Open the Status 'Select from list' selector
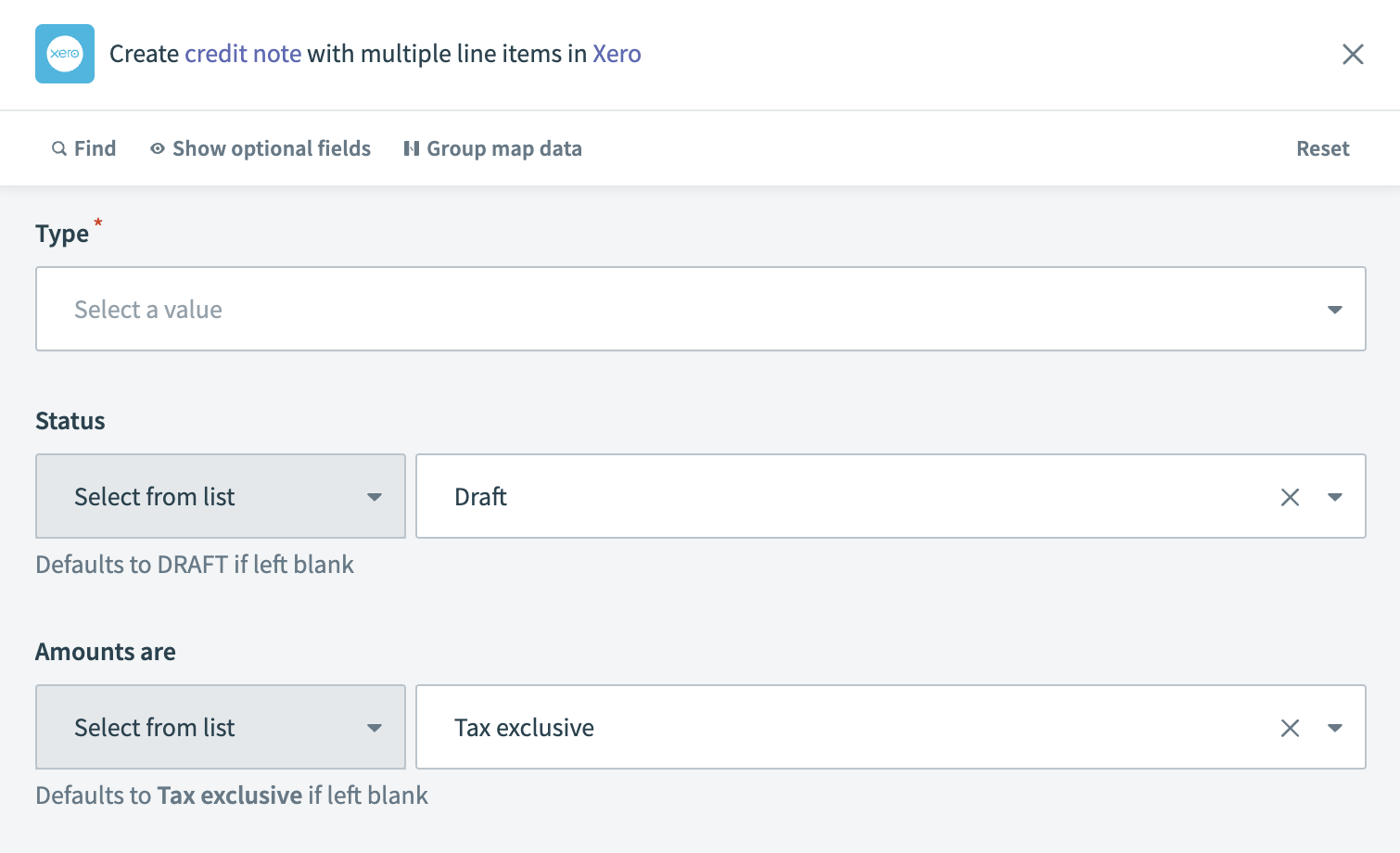Image resolution: width=1400 pixels, height=853 pixels. [x=220, y=496]
